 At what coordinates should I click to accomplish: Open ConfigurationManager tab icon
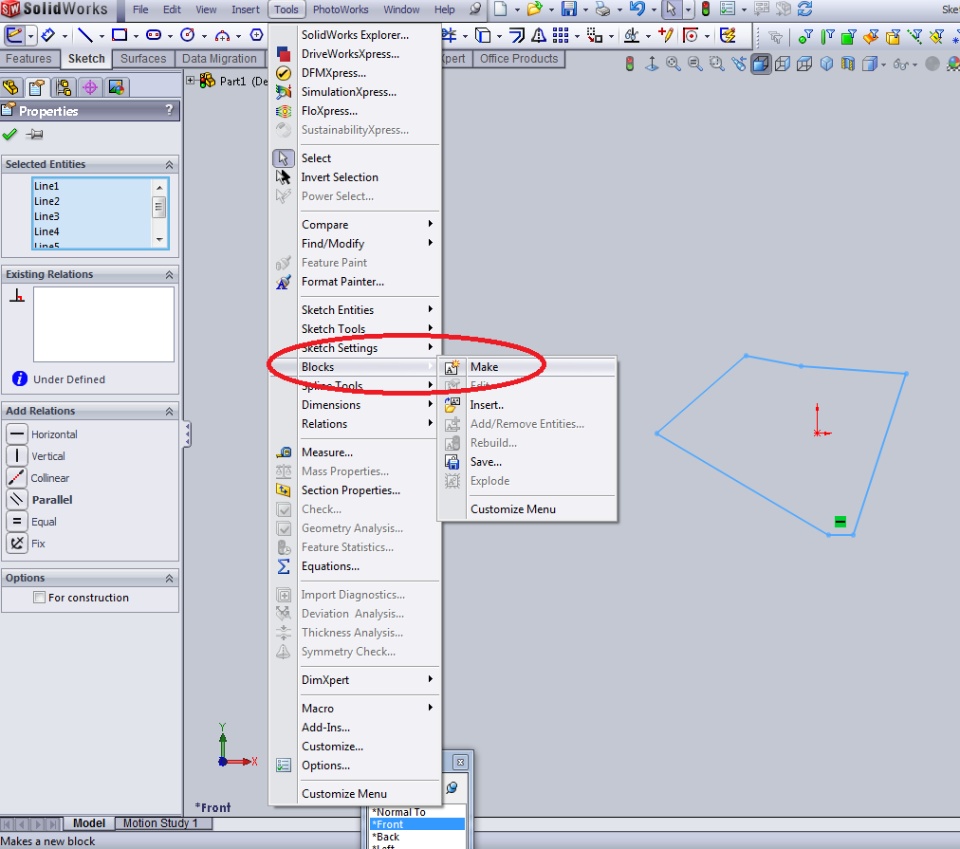click(64, 88)
